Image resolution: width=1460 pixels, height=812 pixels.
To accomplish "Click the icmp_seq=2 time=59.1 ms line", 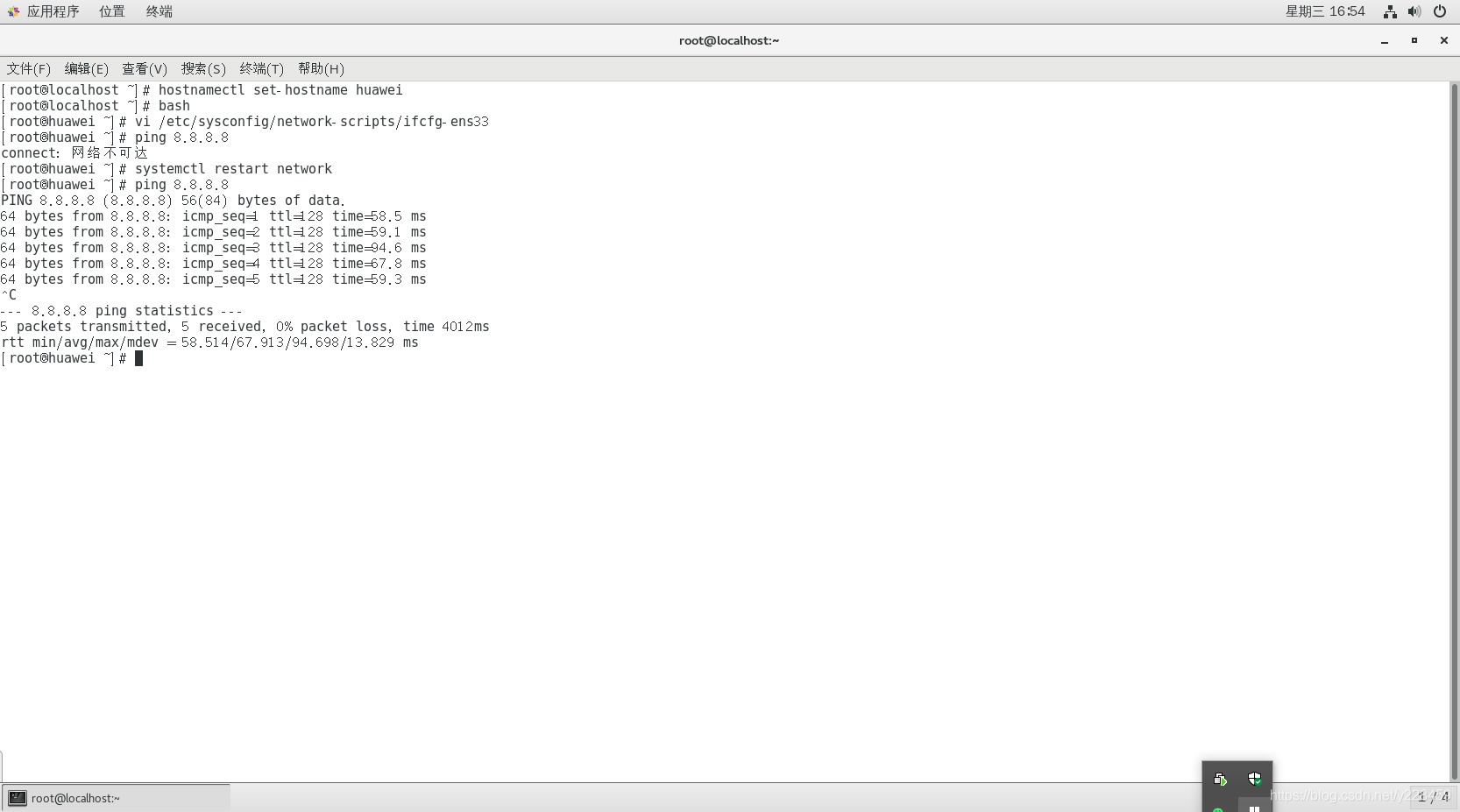I will [x=214, y=232].
